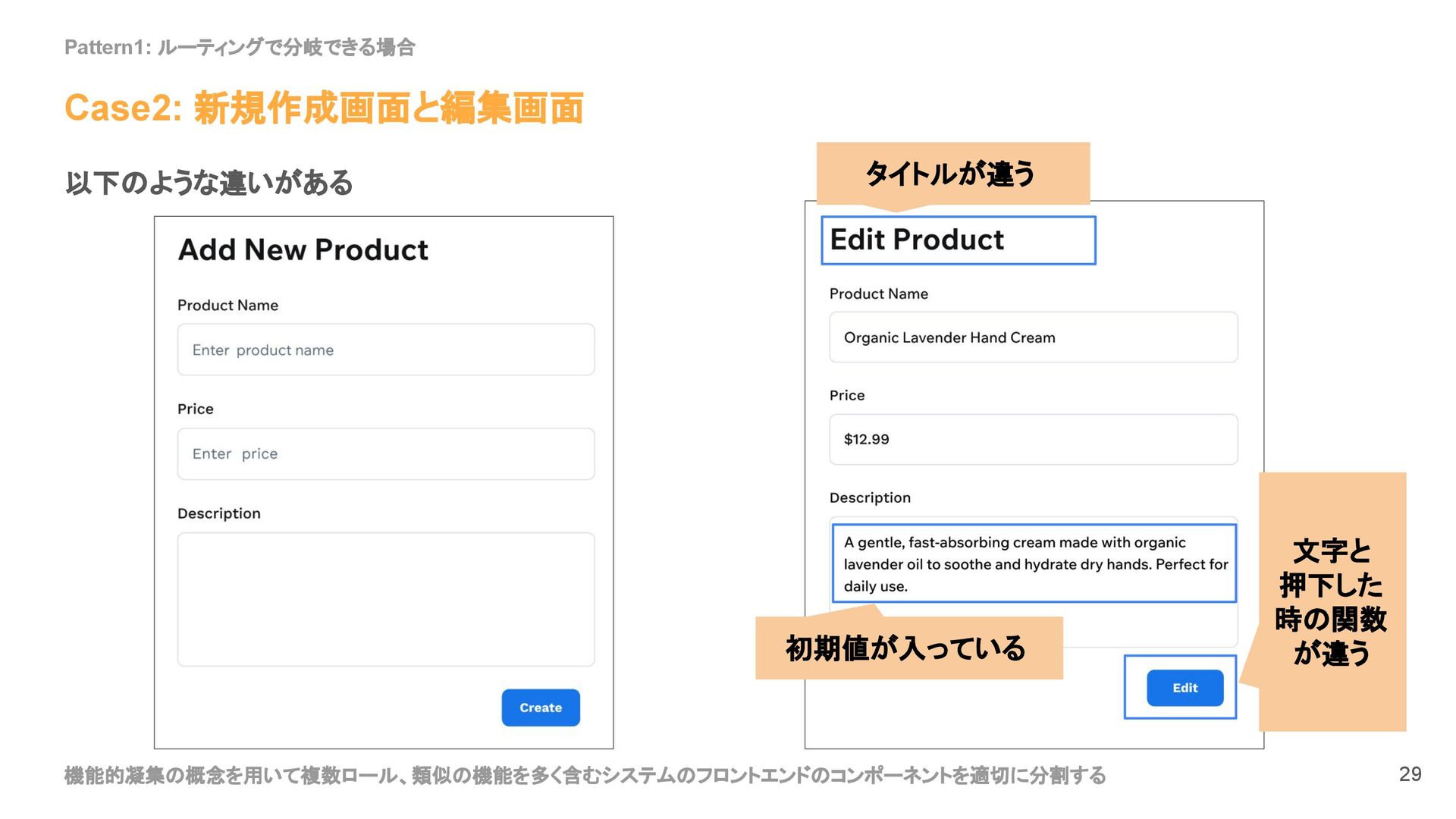Click the 初期値が入っている callout
The image size is (1456, 819).
(x=907, y=648)
